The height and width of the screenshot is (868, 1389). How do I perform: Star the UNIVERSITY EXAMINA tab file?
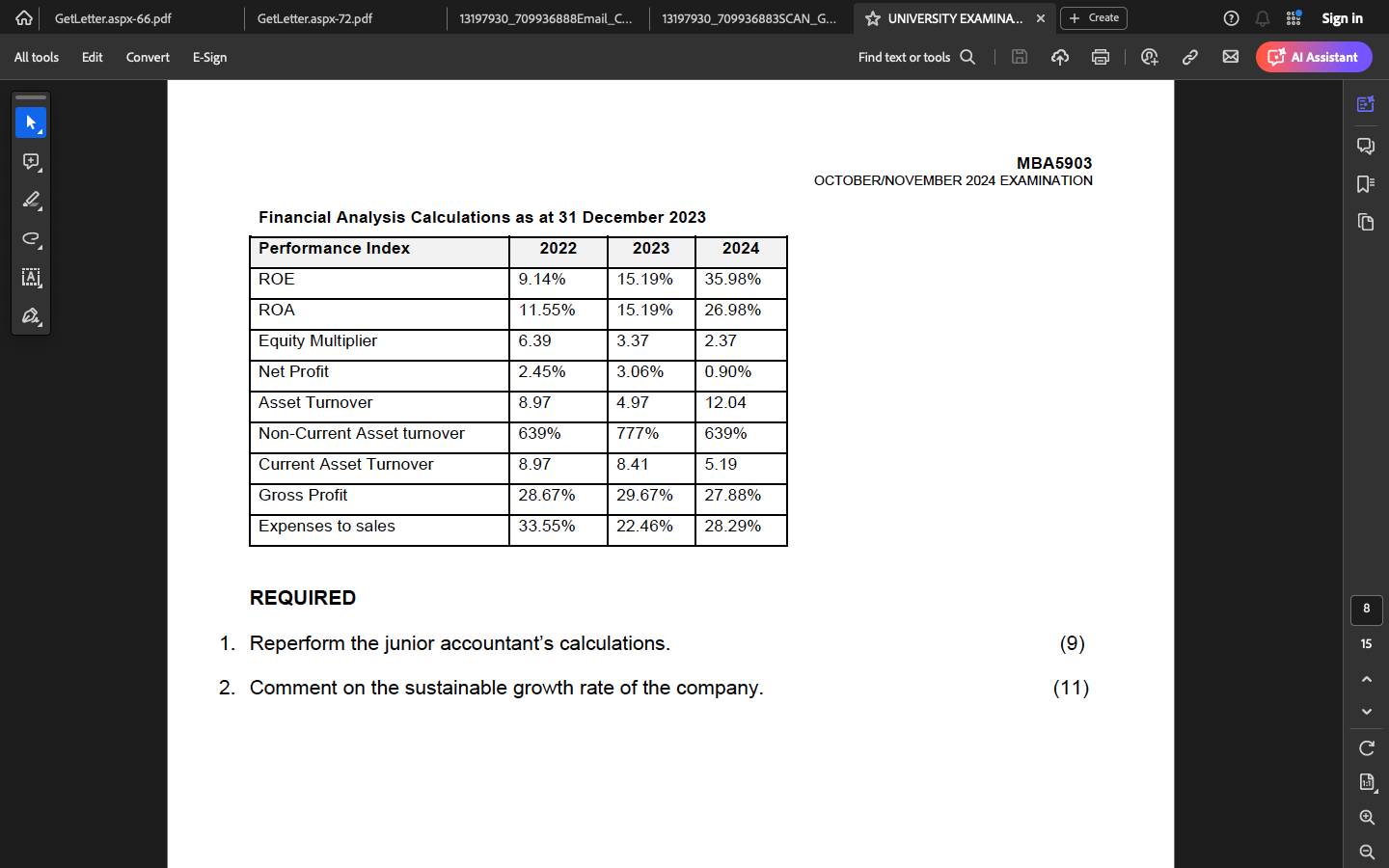pyautogui.click(x=873, y=18)
